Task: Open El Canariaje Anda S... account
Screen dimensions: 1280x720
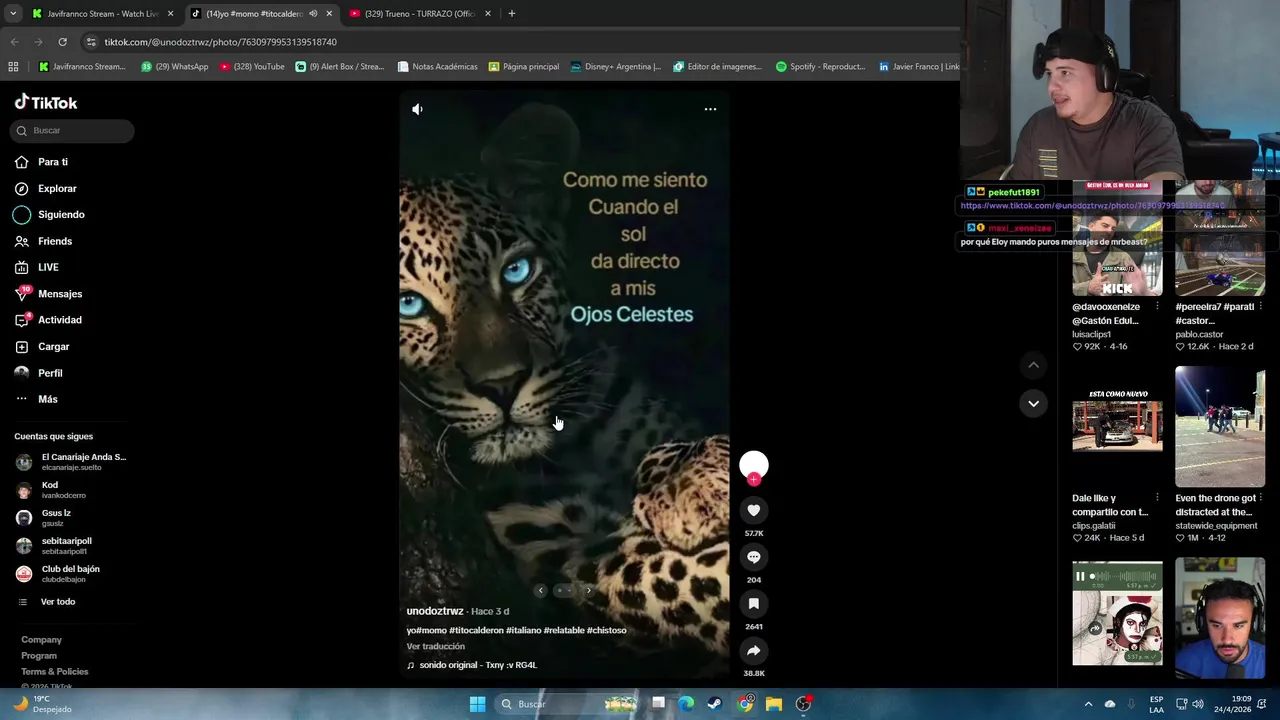Action: coord(72,462)
